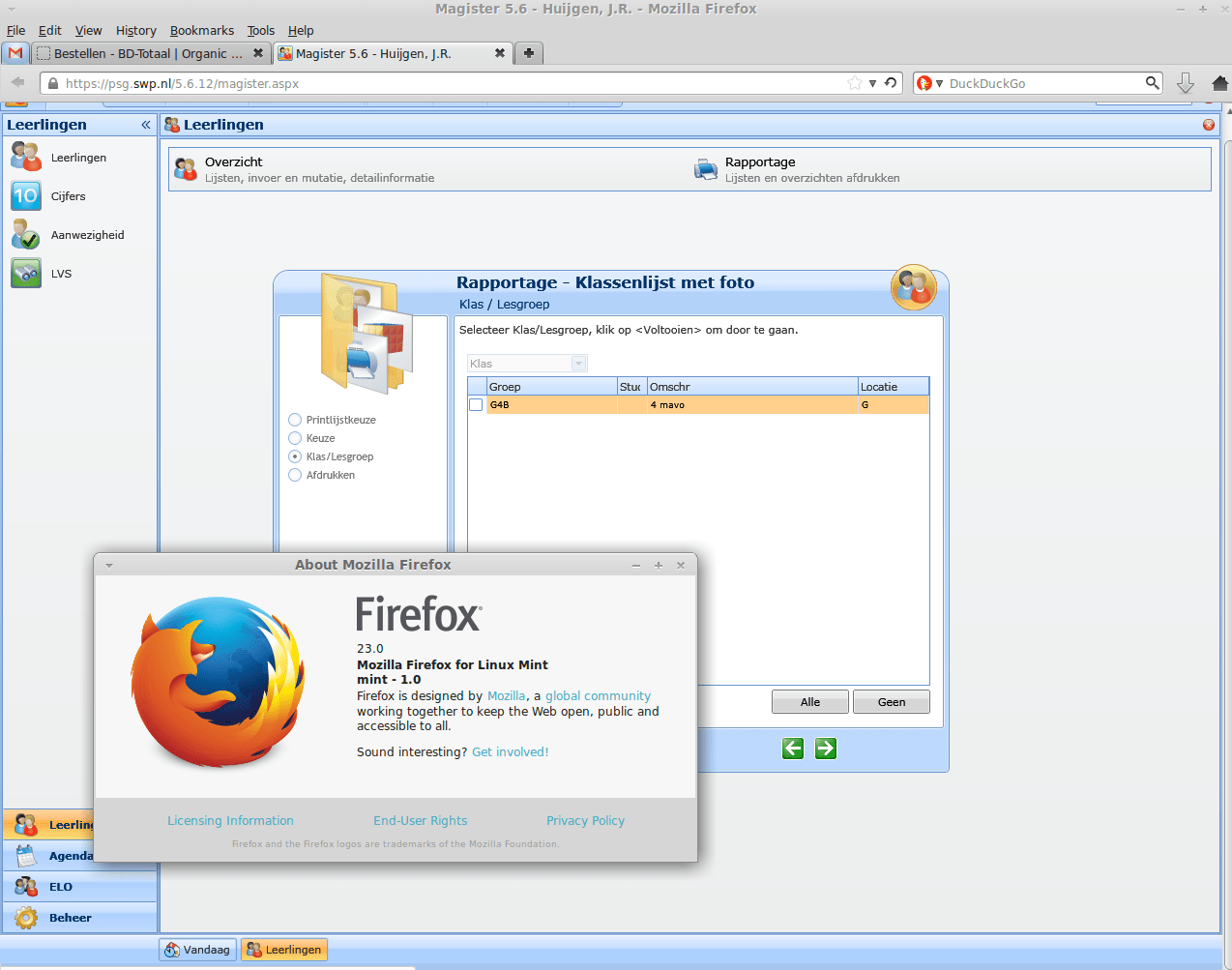Screen dimensions: 1232x970
Task: Click the Alle button to select all groups
Action: click(809, 701)
